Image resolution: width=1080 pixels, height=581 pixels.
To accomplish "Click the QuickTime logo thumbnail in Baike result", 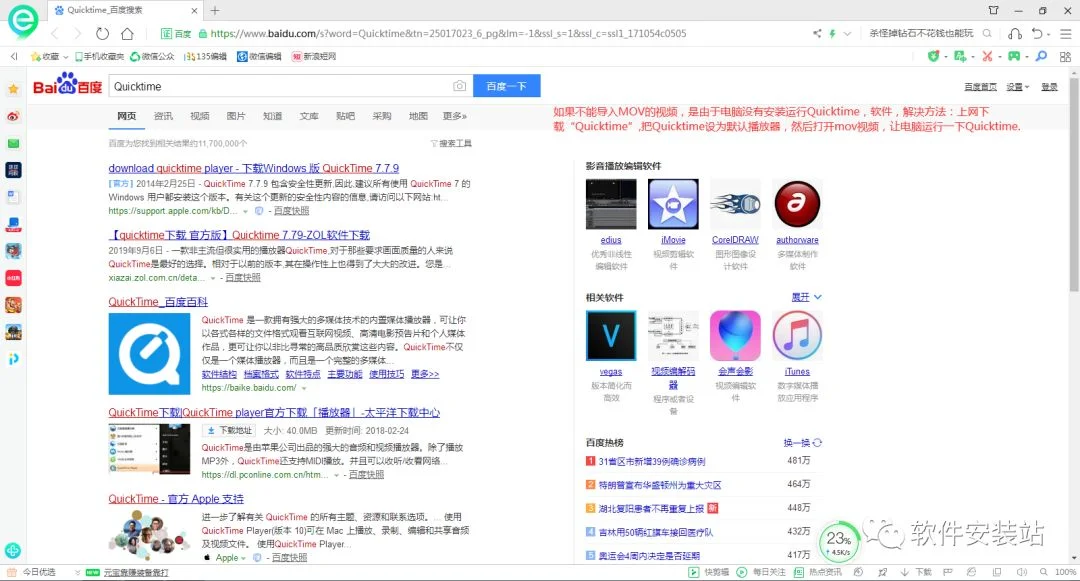I will tap(149, 354).
